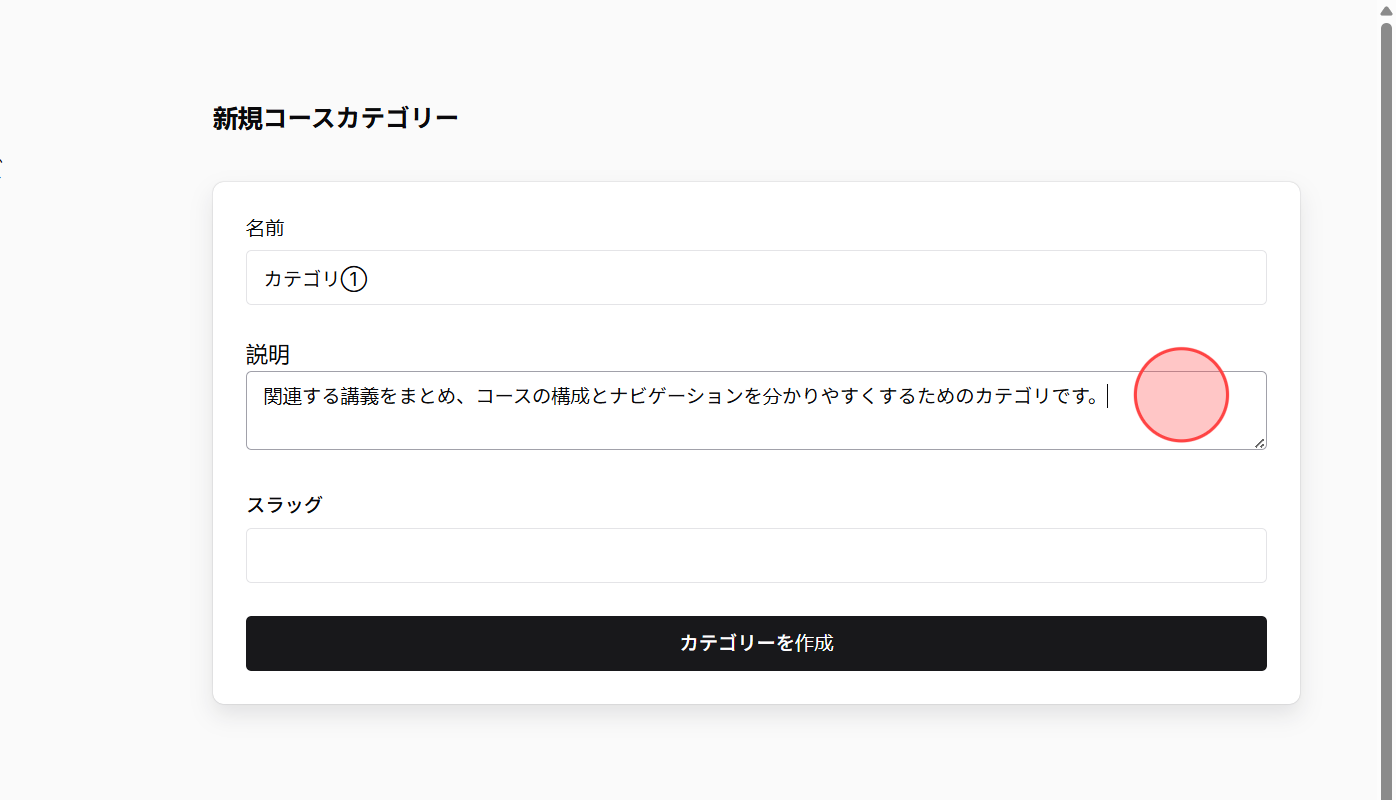
Task: Click the 名前 field label
Action: pyautogui.click(x=265, y=228)
